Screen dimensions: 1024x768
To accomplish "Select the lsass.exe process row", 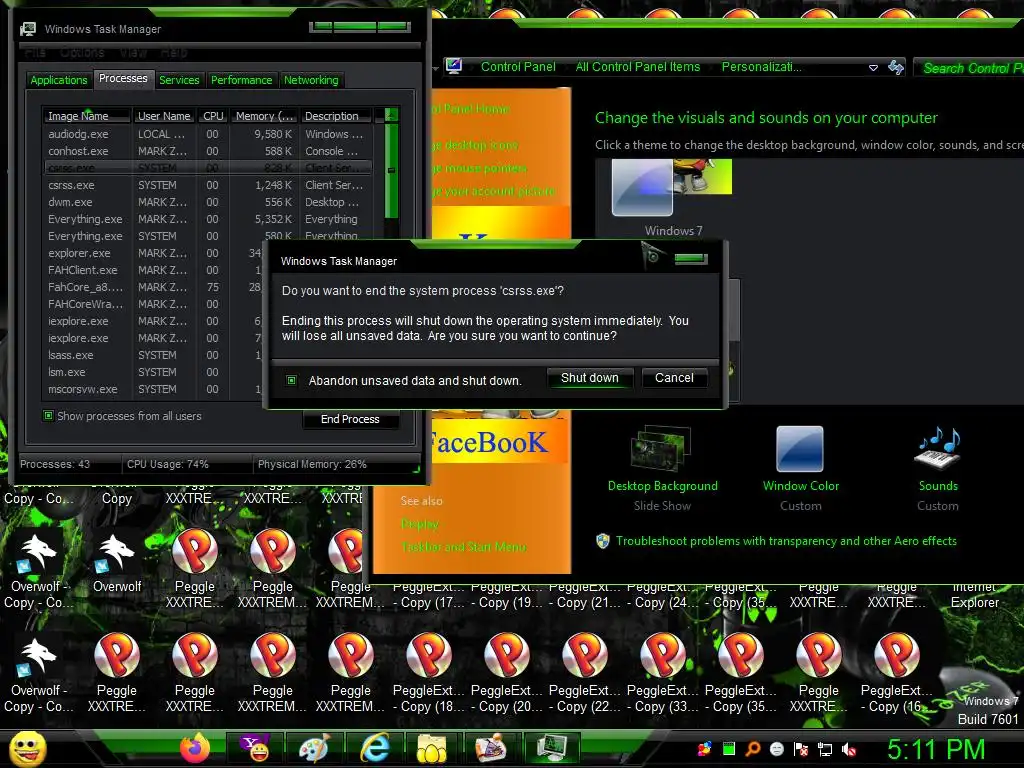I will pyautogui.click(x=153, y=355).
